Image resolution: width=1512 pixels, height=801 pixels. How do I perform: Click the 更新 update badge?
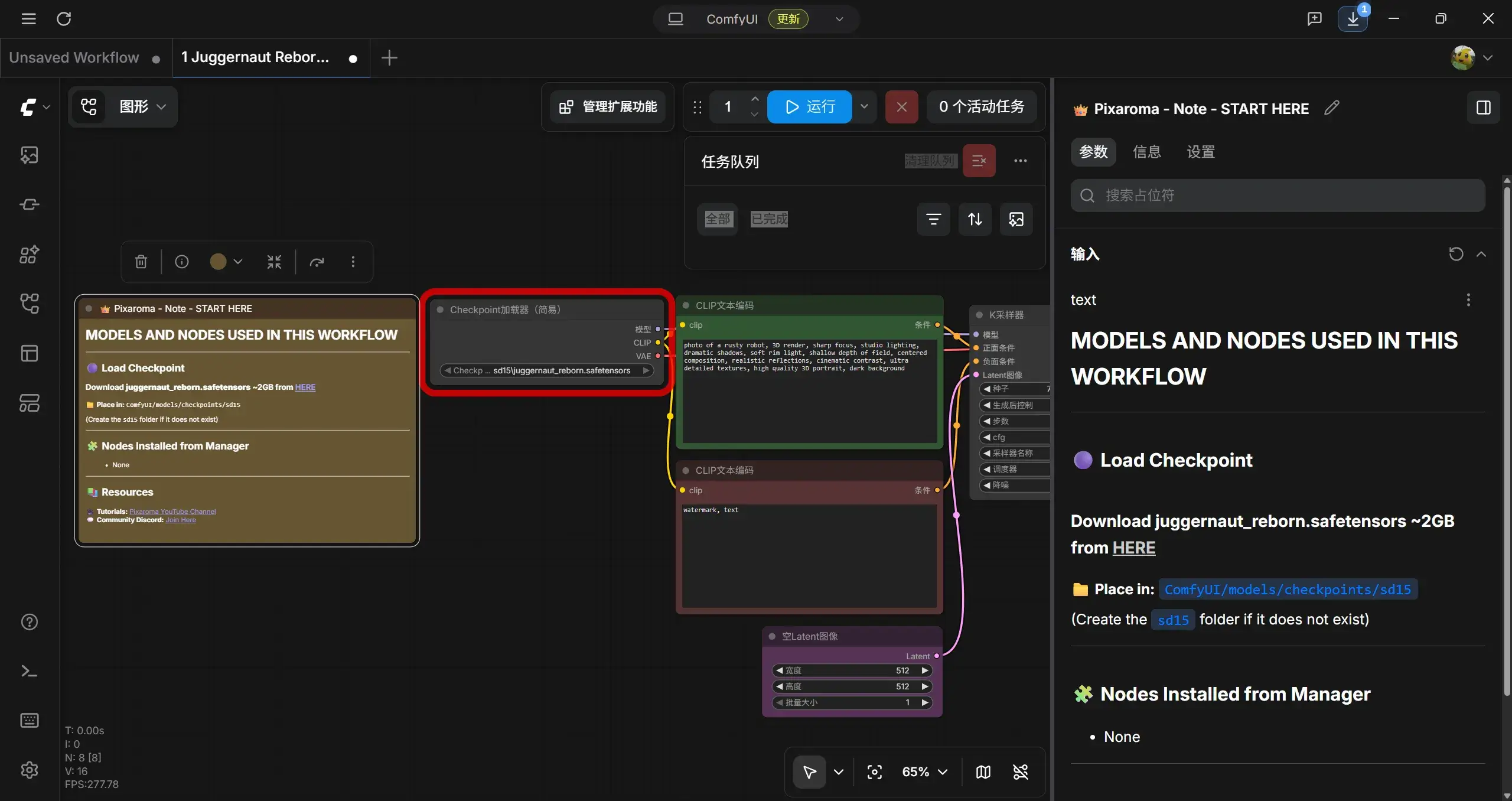(x=788, y=19)
